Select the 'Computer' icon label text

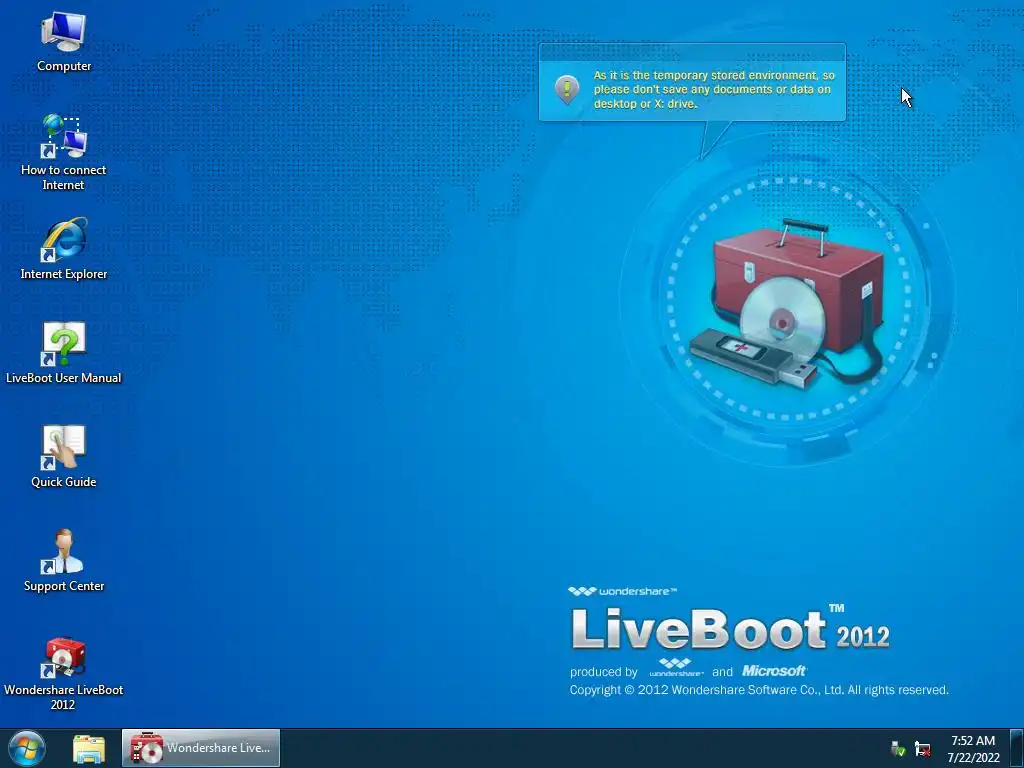(x=64, y=66)
